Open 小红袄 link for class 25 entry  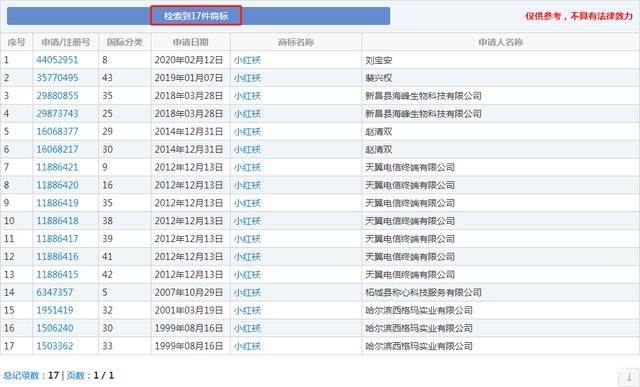pyautogui.click(x=247, y=114)
